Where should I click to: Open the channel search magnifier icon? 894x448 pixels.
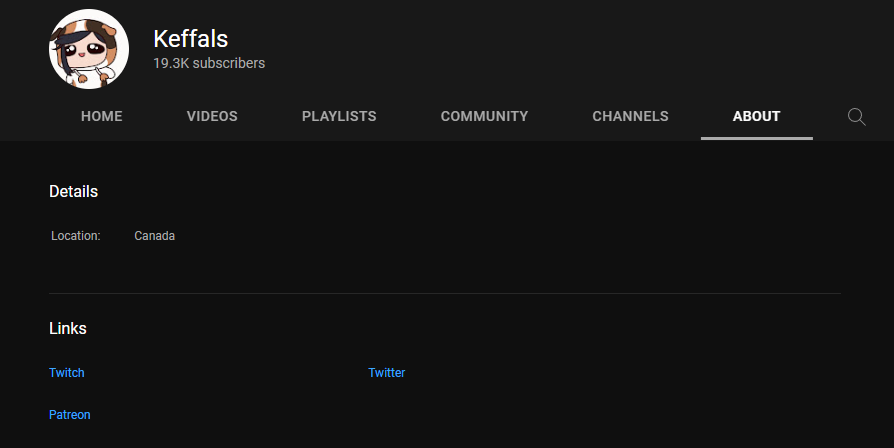856,117
